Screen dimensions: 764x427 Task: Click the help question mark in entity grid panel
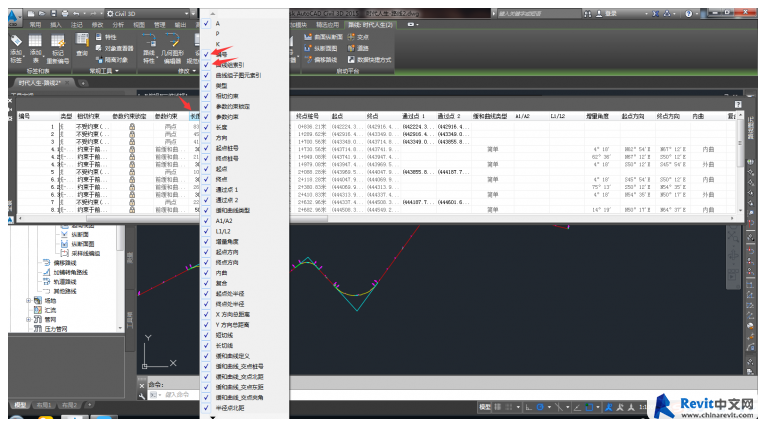point(738,104)
